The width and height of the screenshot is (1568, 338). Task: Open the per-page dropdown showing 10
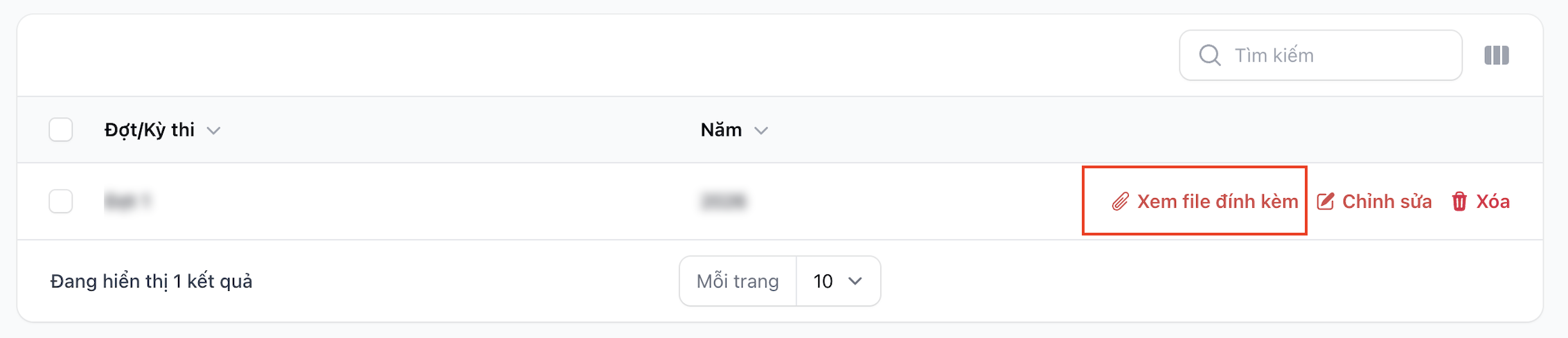click(838, 281)
